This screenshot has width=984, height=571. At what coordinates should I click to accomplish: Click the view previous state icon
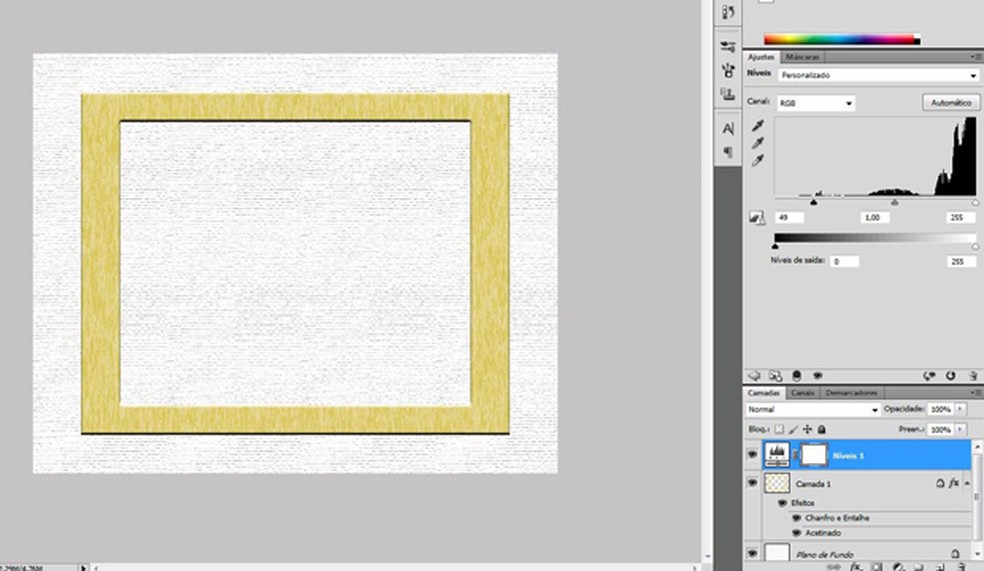pyautogui.click(x=929, y=376)
